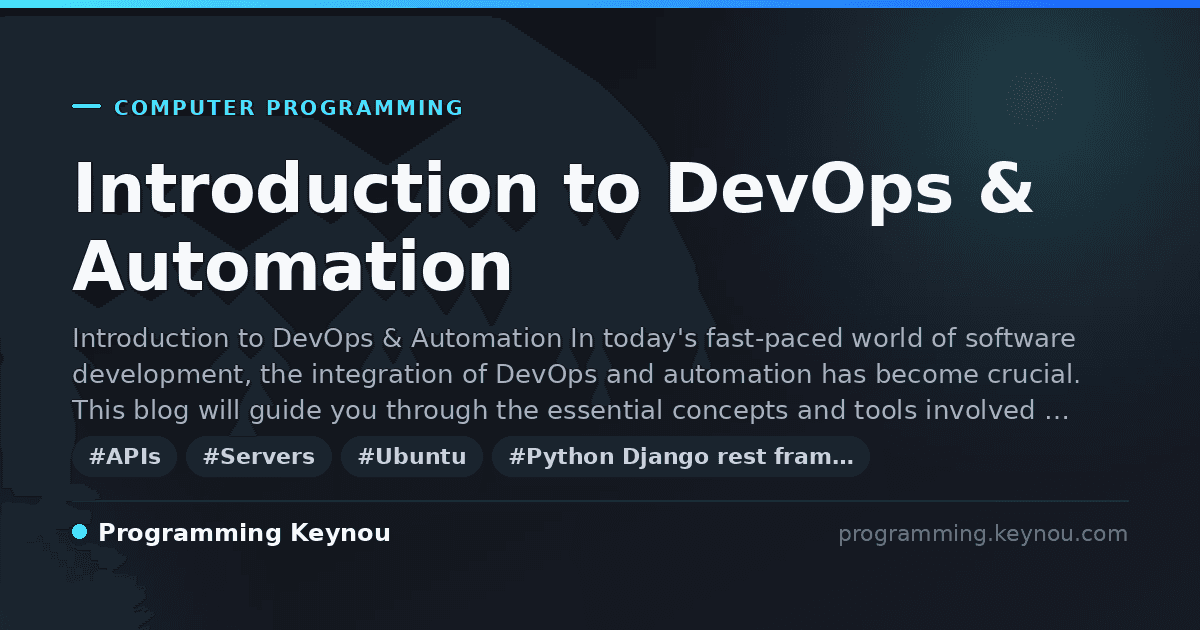
Task: Click the cyan dot beside Programming Keynou
Action: click(80, 532)
